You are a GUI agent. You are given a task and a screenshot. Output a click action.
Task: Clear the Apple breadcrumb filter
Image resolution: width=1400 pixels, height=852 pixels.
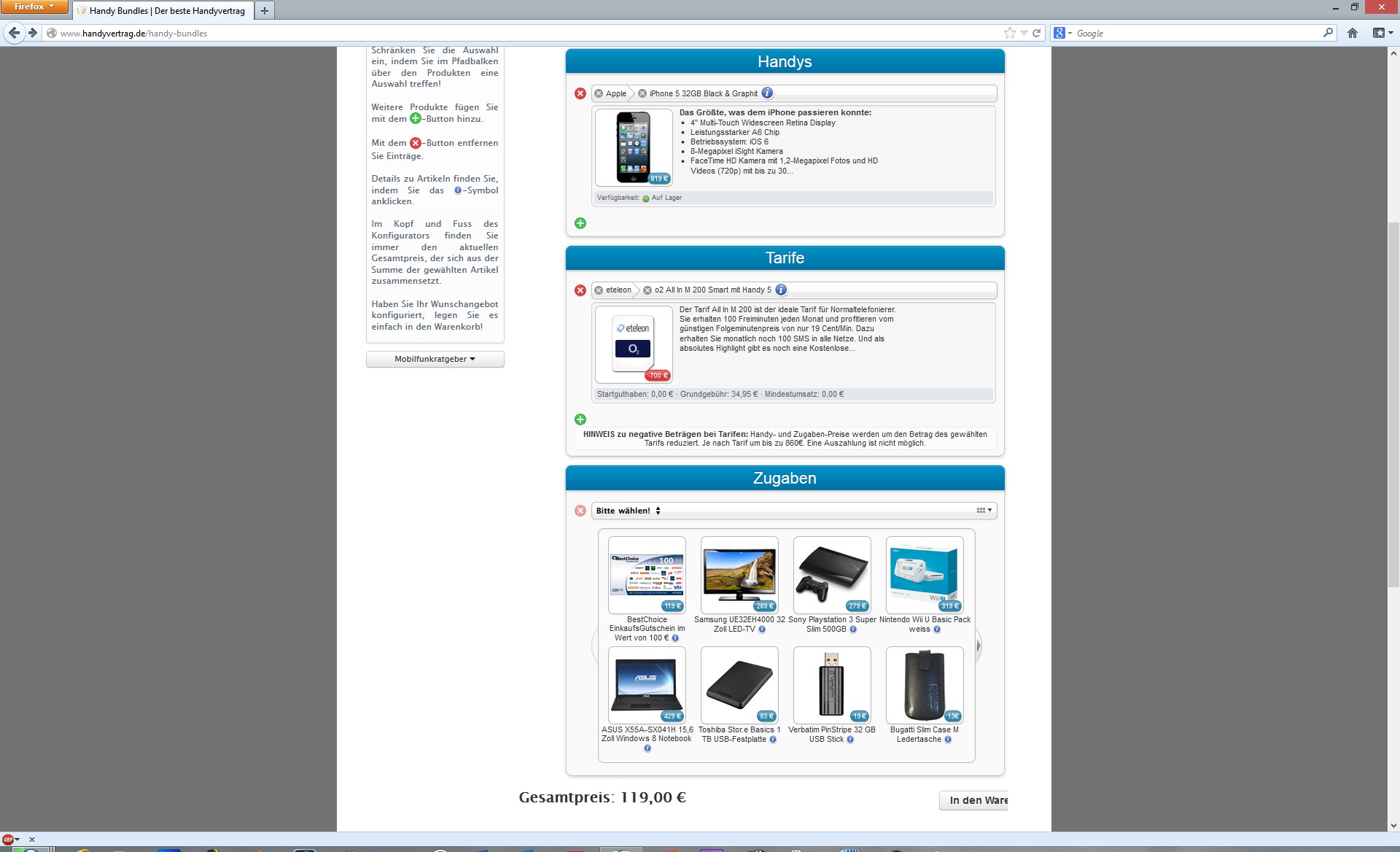[599, 93]
